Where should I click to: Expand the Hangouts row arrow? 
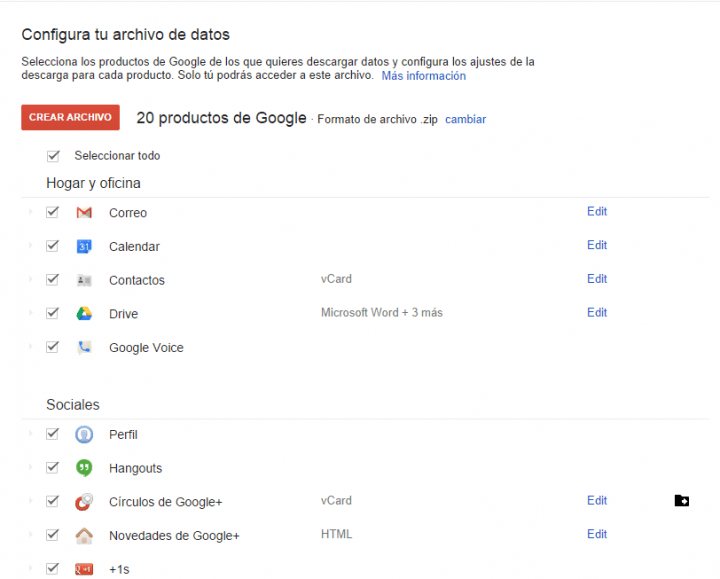31,467
